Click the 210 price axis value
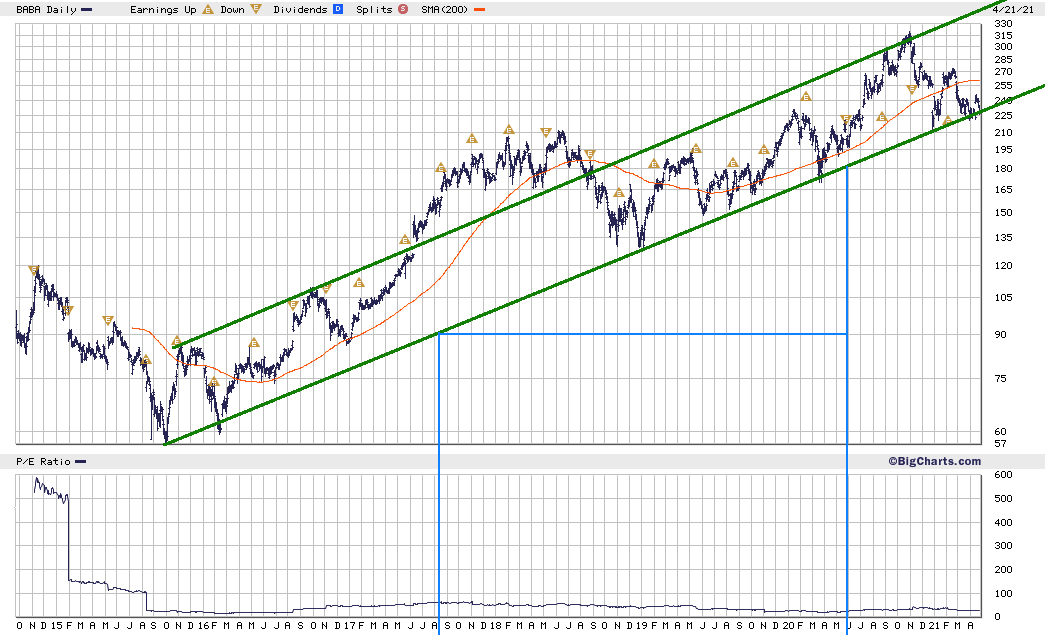 [1003, 132]
